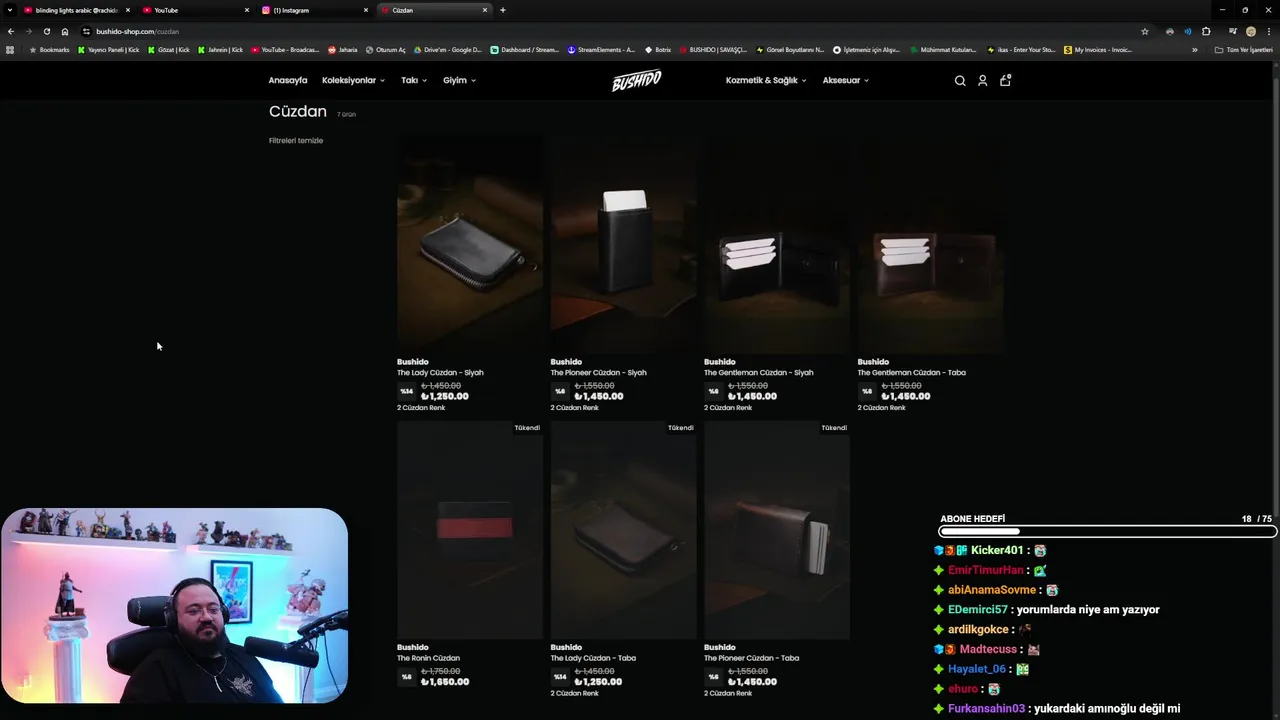1280x720 pixels.
Task: Open the apps grid icon in the bookmarks bar
Action: (10, 50)
